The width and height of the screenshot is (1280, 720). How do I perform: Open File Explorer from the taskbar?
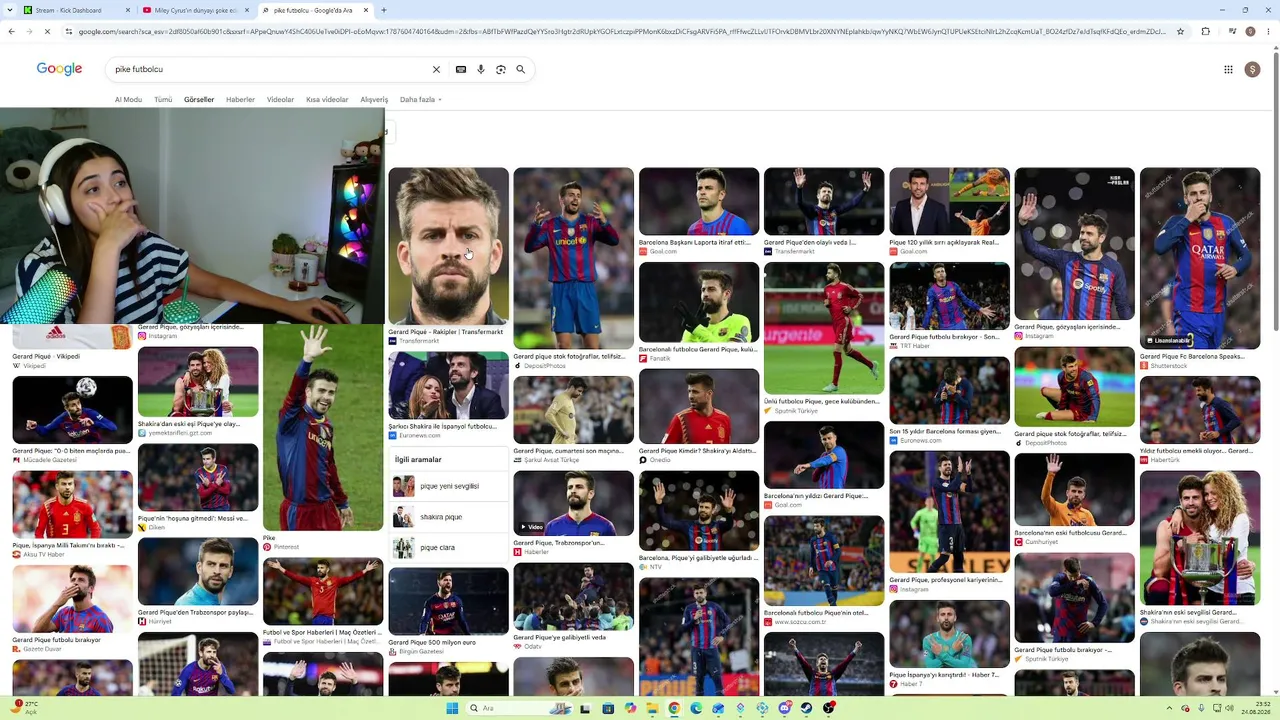point(652,708)
